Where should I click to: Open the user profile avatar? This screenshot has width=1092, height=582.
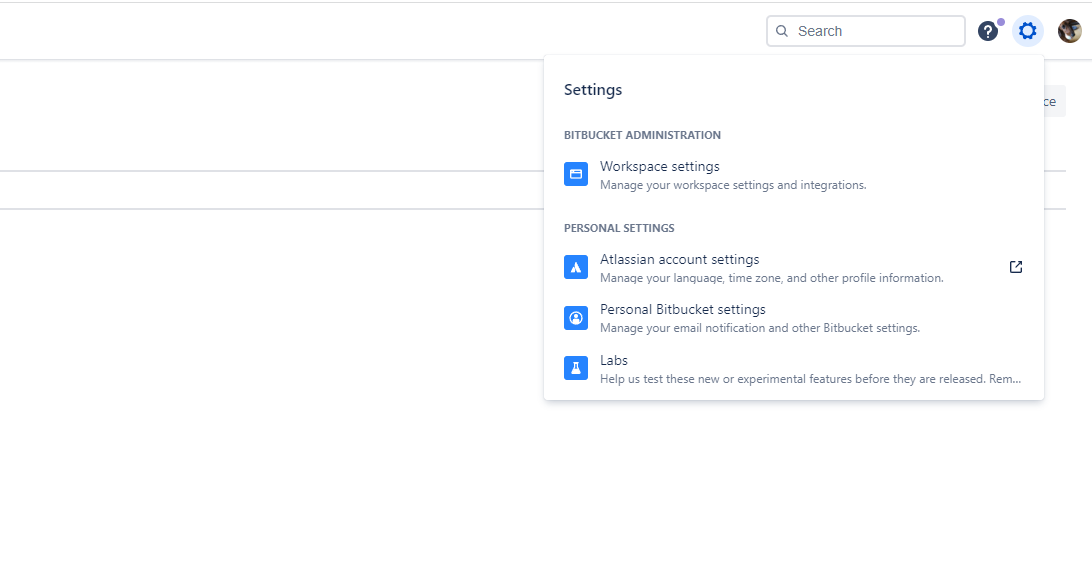pyautogui.click(x=1069, y=31)
